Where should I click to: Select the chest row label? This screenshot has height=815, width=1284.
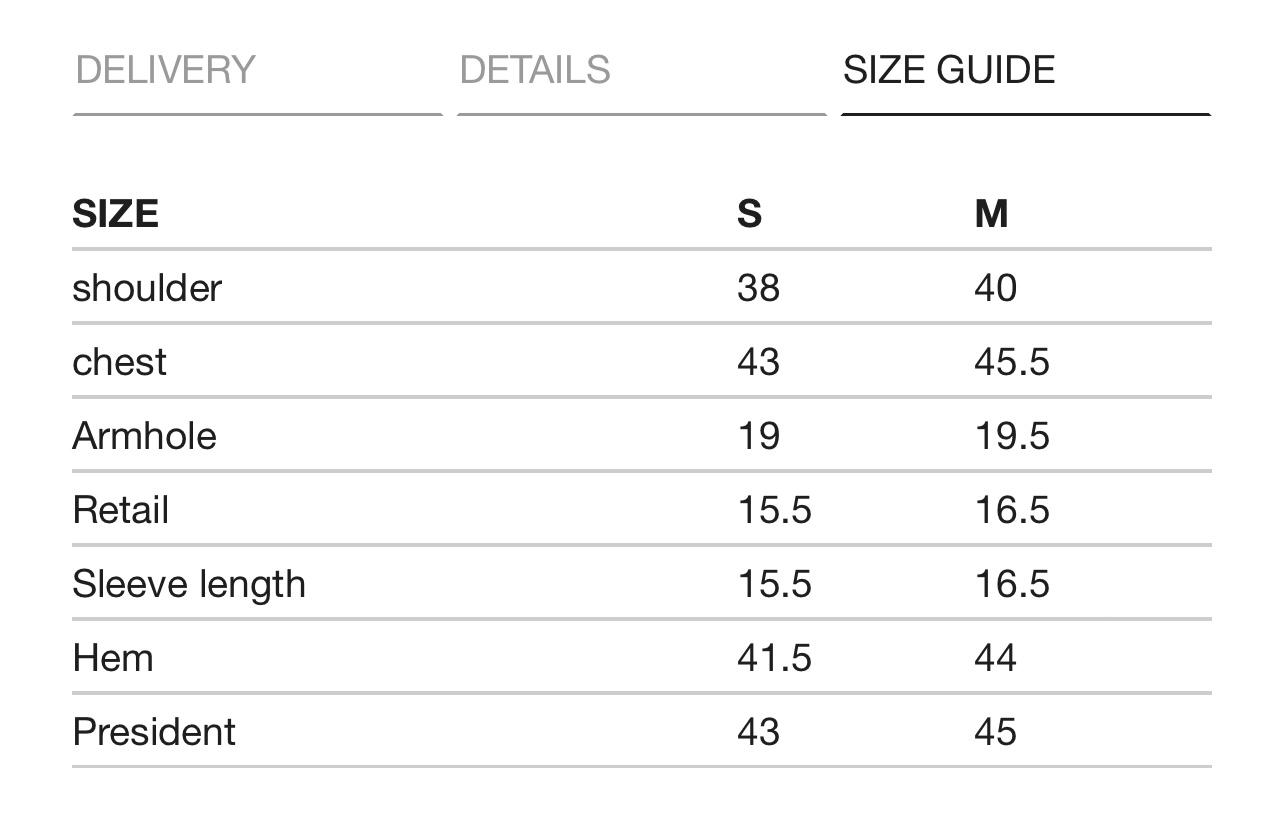(x=119, y=362)
